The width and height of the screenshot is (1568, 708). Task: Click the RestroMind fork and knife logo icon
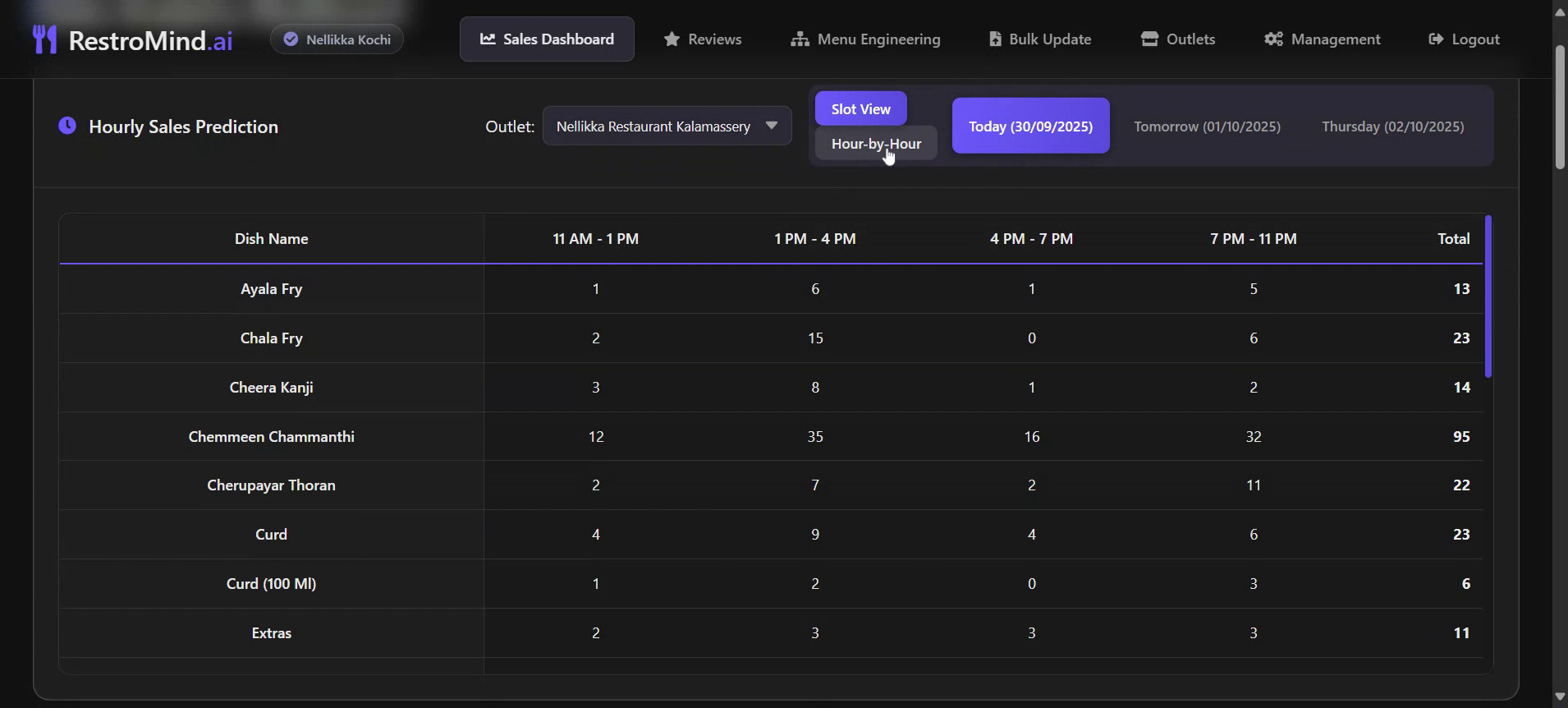coord(44,39)
